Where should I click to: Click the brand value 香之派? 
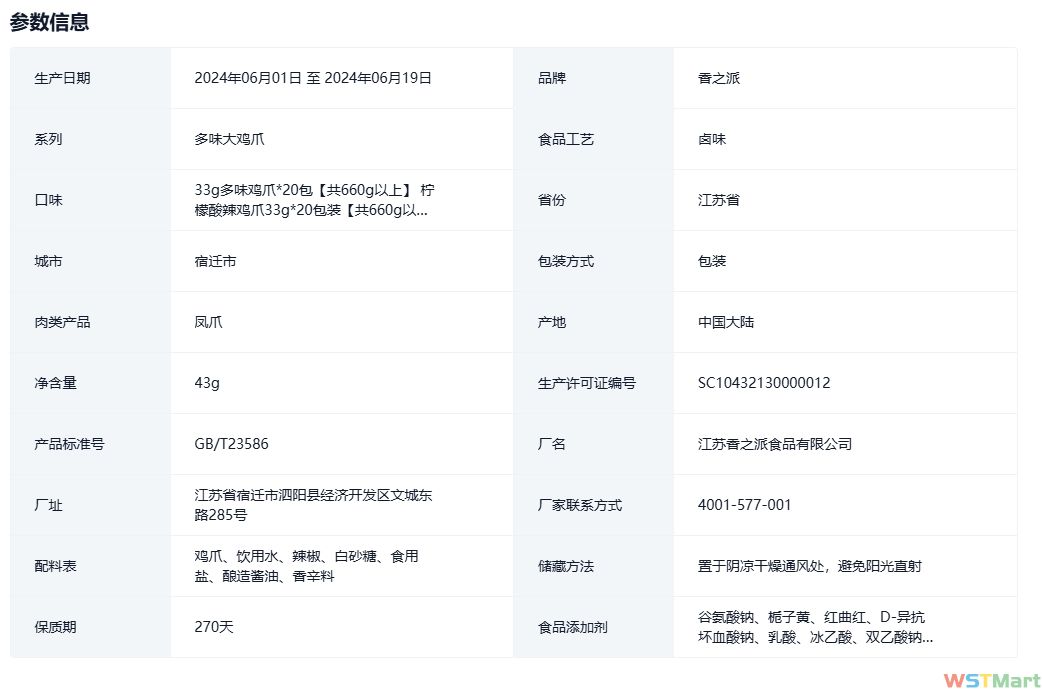718,78
